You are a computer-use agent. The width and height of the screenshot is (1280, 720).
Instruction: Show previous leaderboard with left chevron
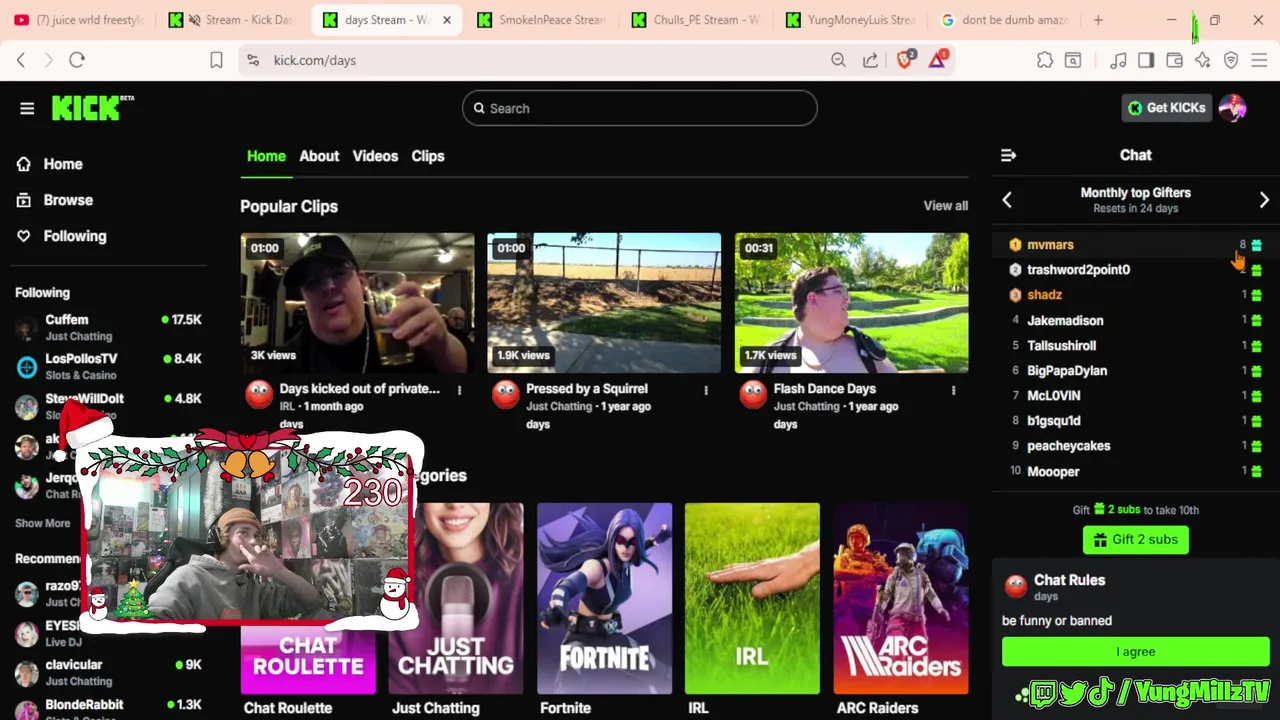click(x=1007, y=200)
